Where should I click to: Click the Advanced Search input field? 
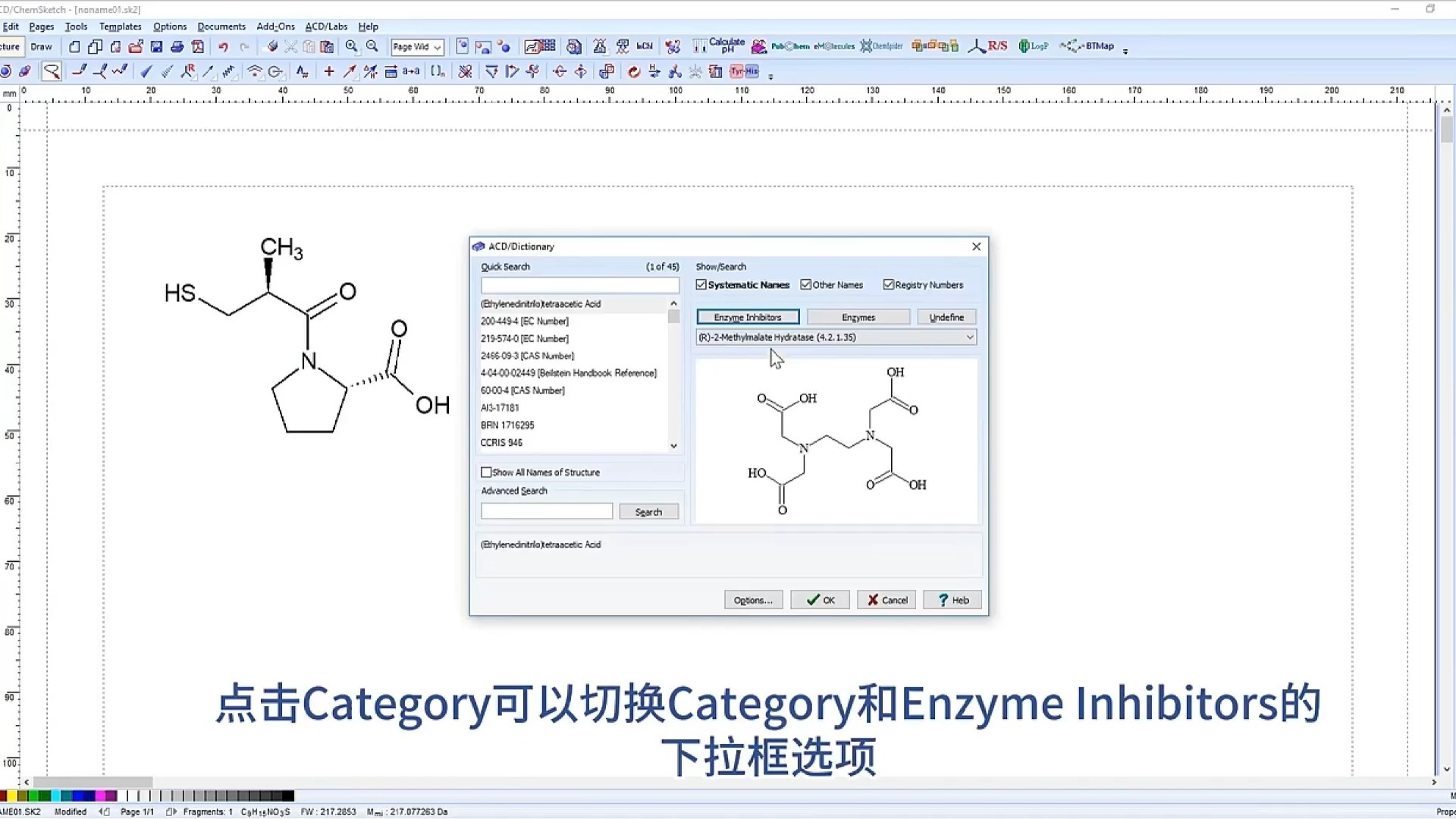point(547,512)
